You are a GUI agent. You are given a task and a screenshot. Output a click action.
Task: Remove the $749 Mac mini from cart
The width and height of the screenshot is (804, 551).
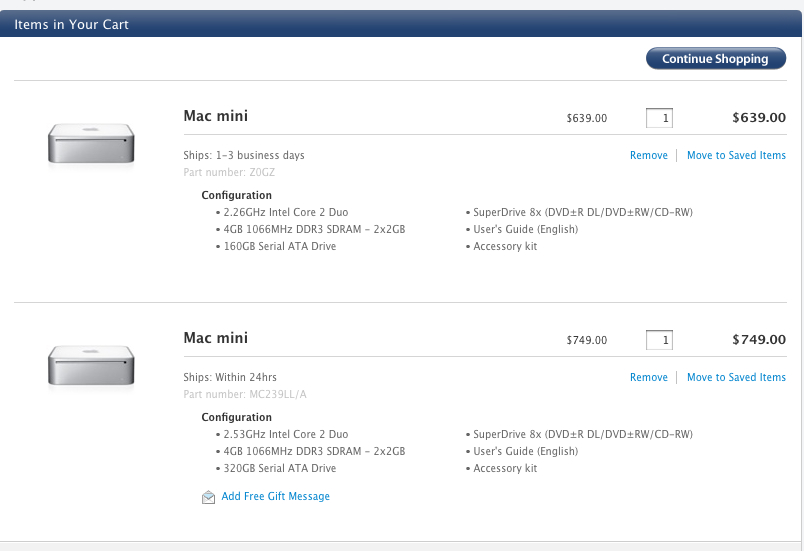[x=649, y=377]
